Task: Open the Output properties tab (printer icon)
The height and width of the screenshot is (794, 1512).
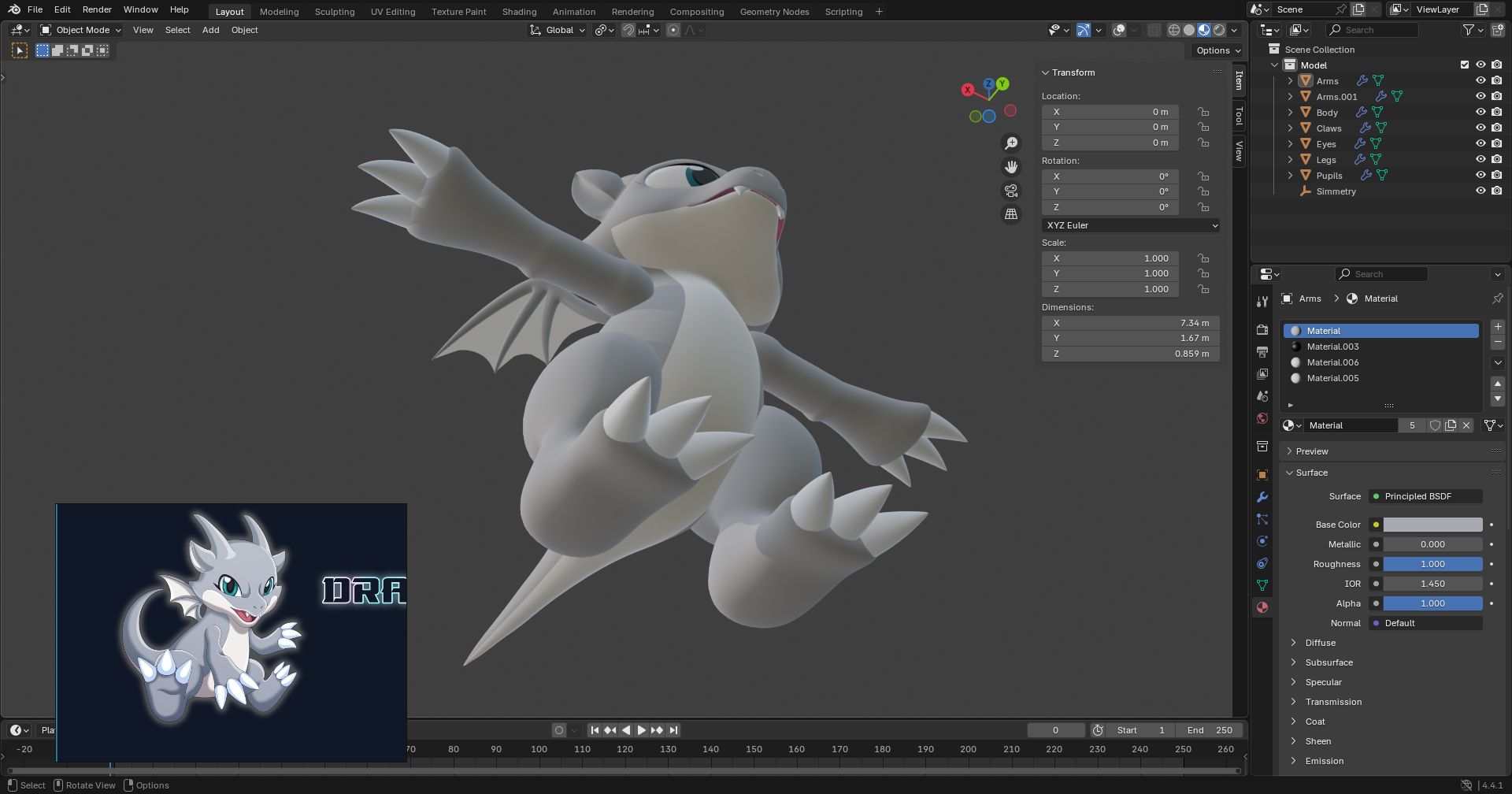Action: click(x=1262, y=352)
